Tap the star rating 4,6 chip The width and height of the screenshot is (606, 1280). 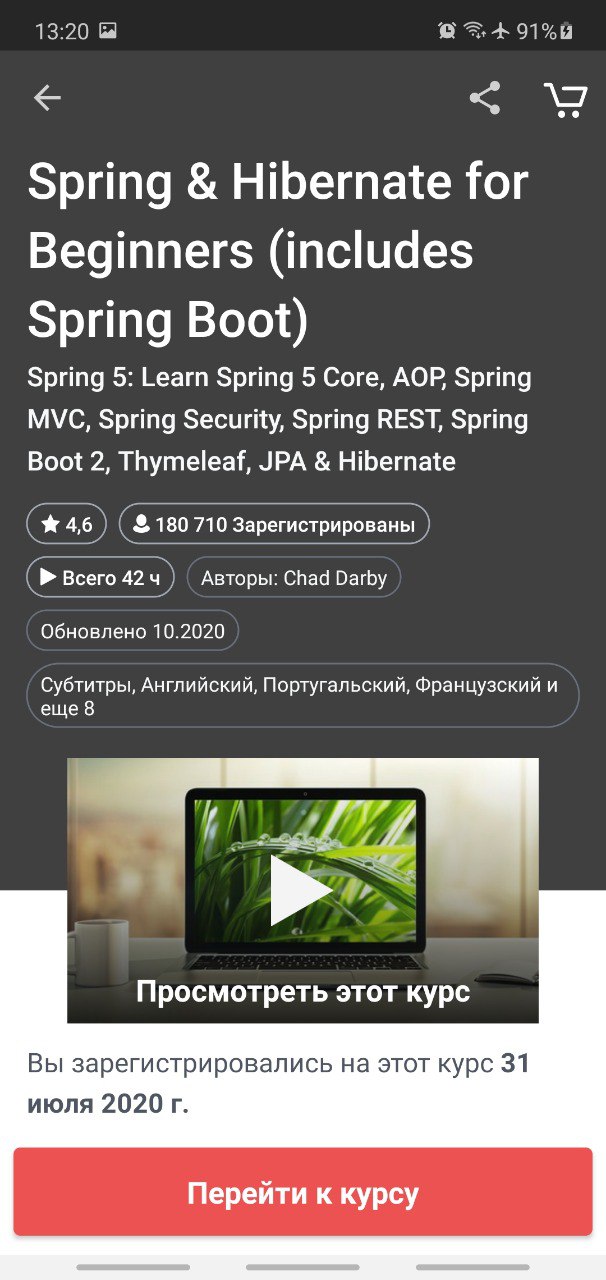tap(66, 524)
